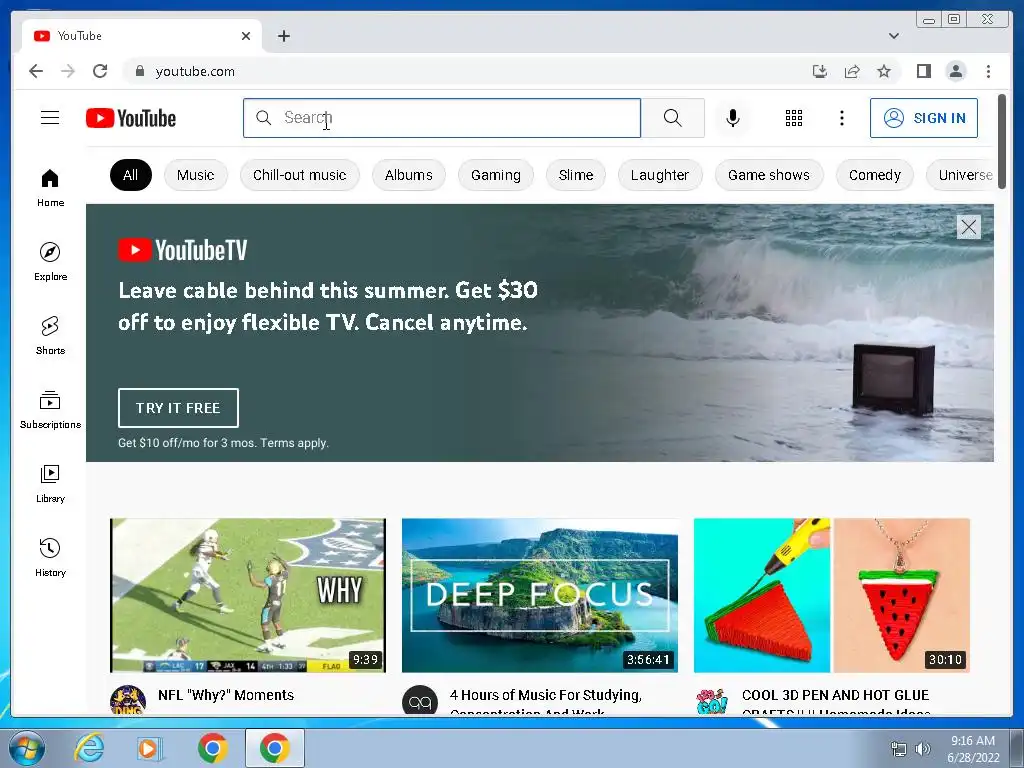Click the SIGN IN button
Screen dimensions: 1024x768
pyautogui.click(x=923, y=118)
